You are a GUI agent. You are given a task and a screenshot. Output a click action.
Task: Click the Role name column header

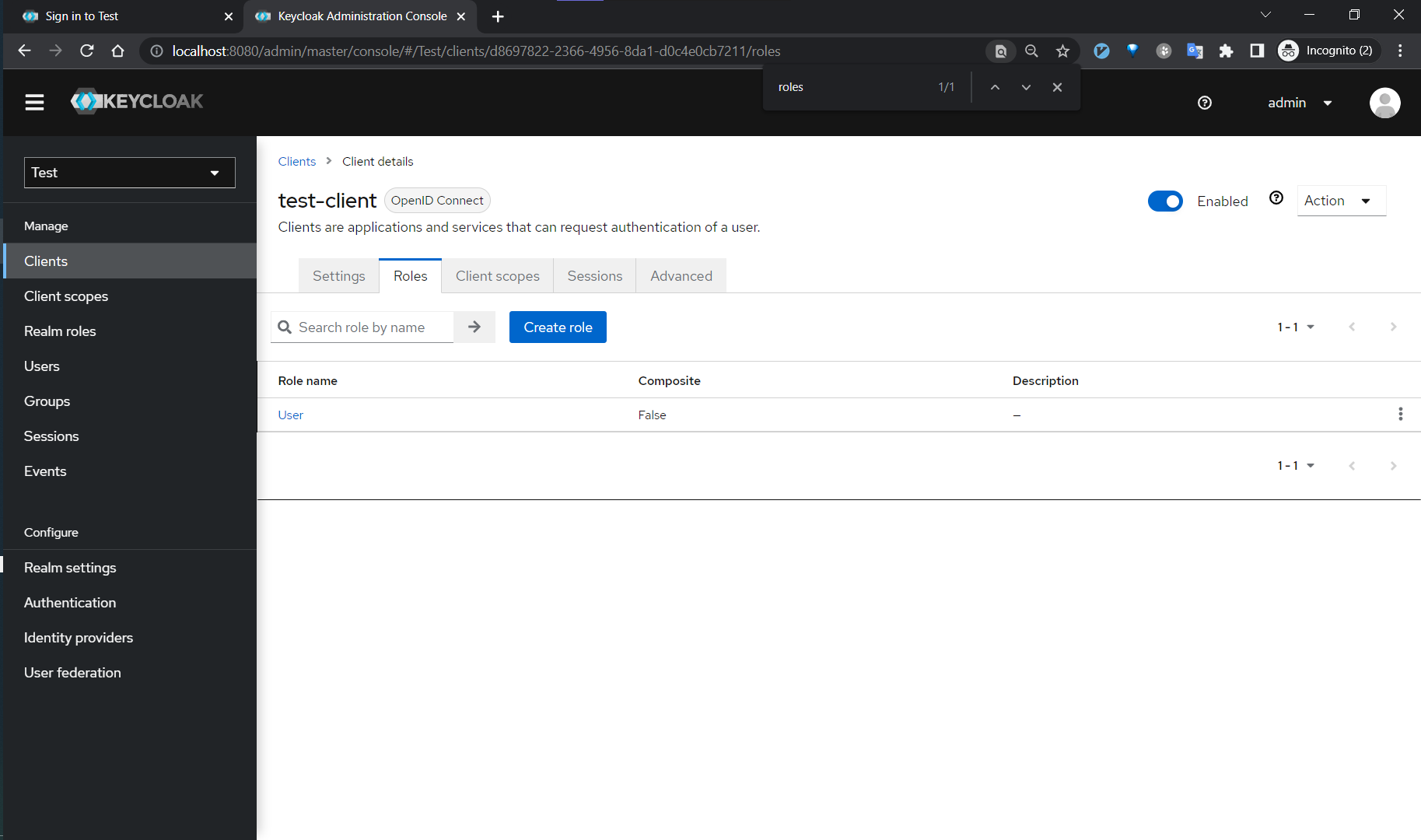(307, 380)
